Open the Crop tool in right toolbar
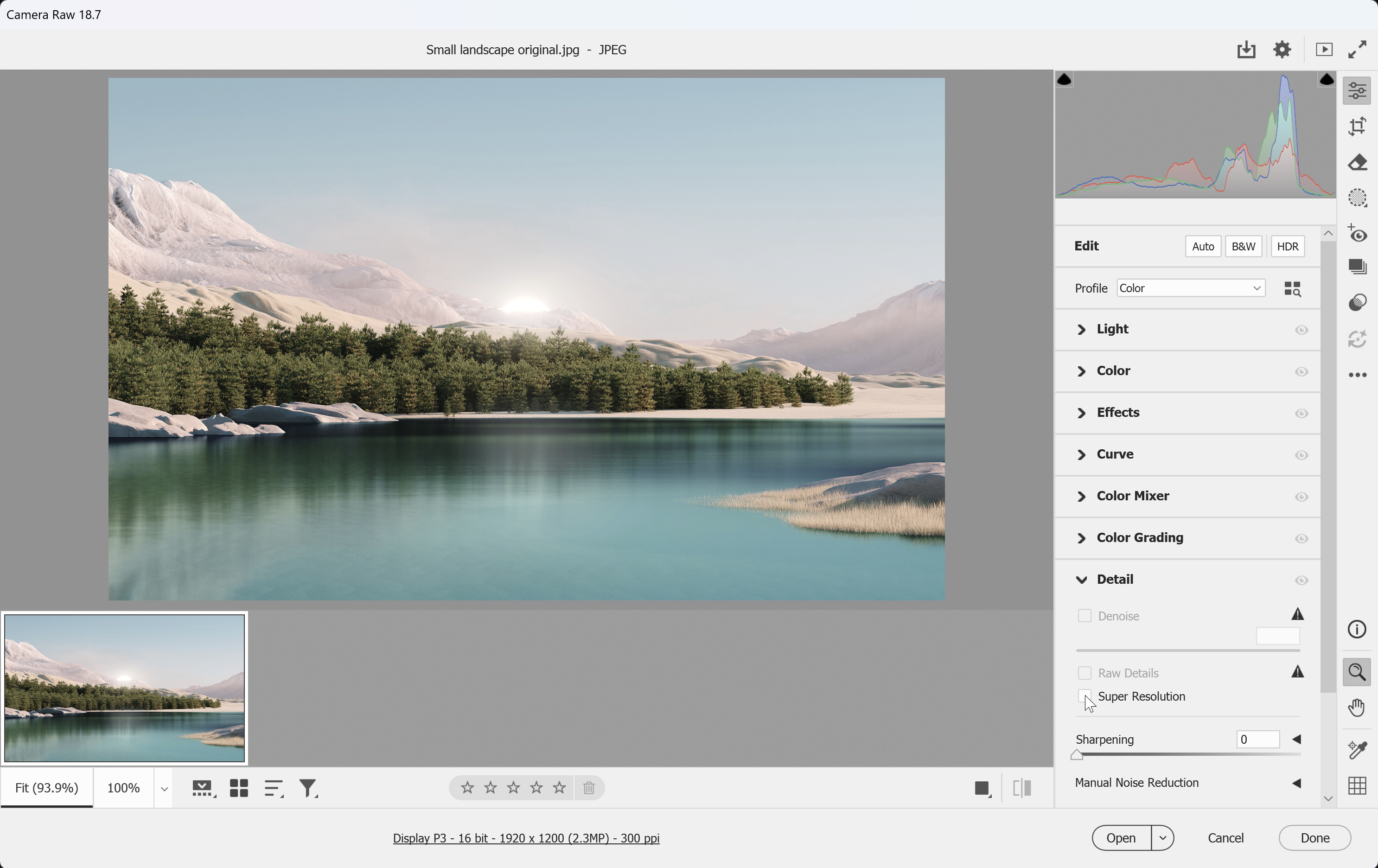This screenshot has width=1378, height=868. coord(1358,127)
